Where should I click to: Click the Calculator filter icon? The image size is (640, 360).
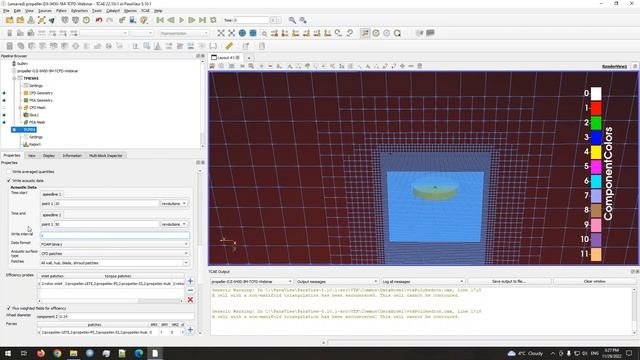click(9, 46)
